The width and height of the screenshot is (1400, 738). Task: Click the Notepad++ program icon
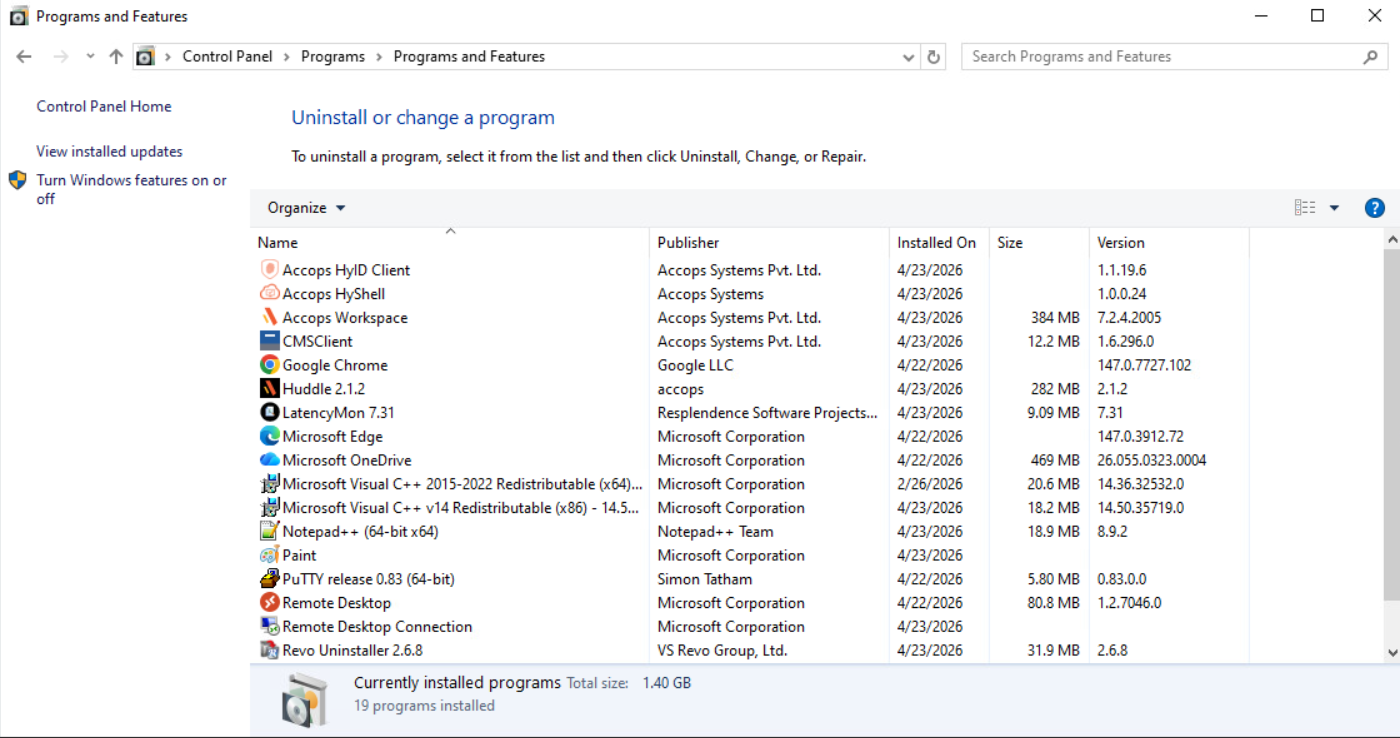[269, 531]
